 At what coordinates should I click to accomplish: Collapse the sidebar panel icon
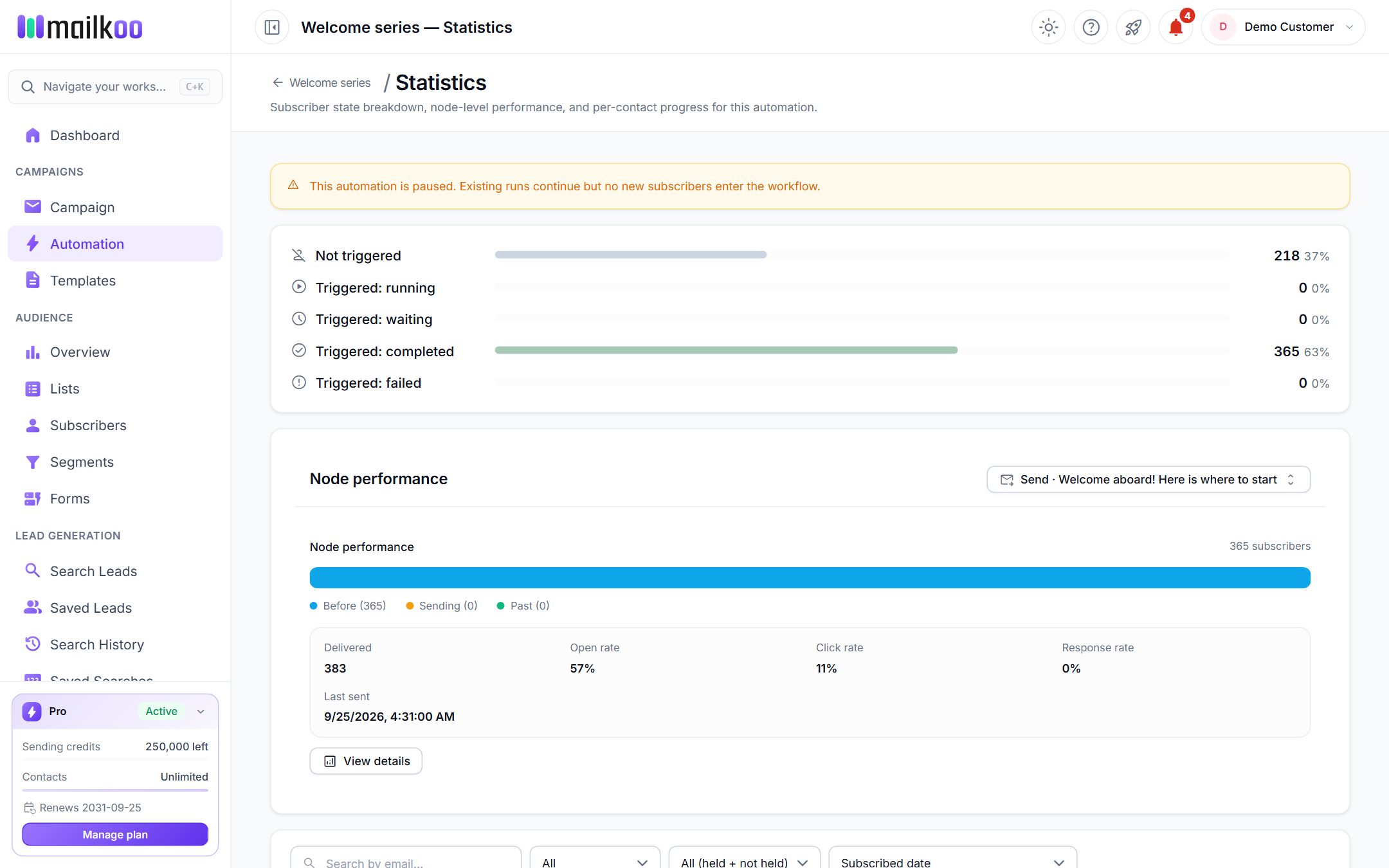(272, 27)
